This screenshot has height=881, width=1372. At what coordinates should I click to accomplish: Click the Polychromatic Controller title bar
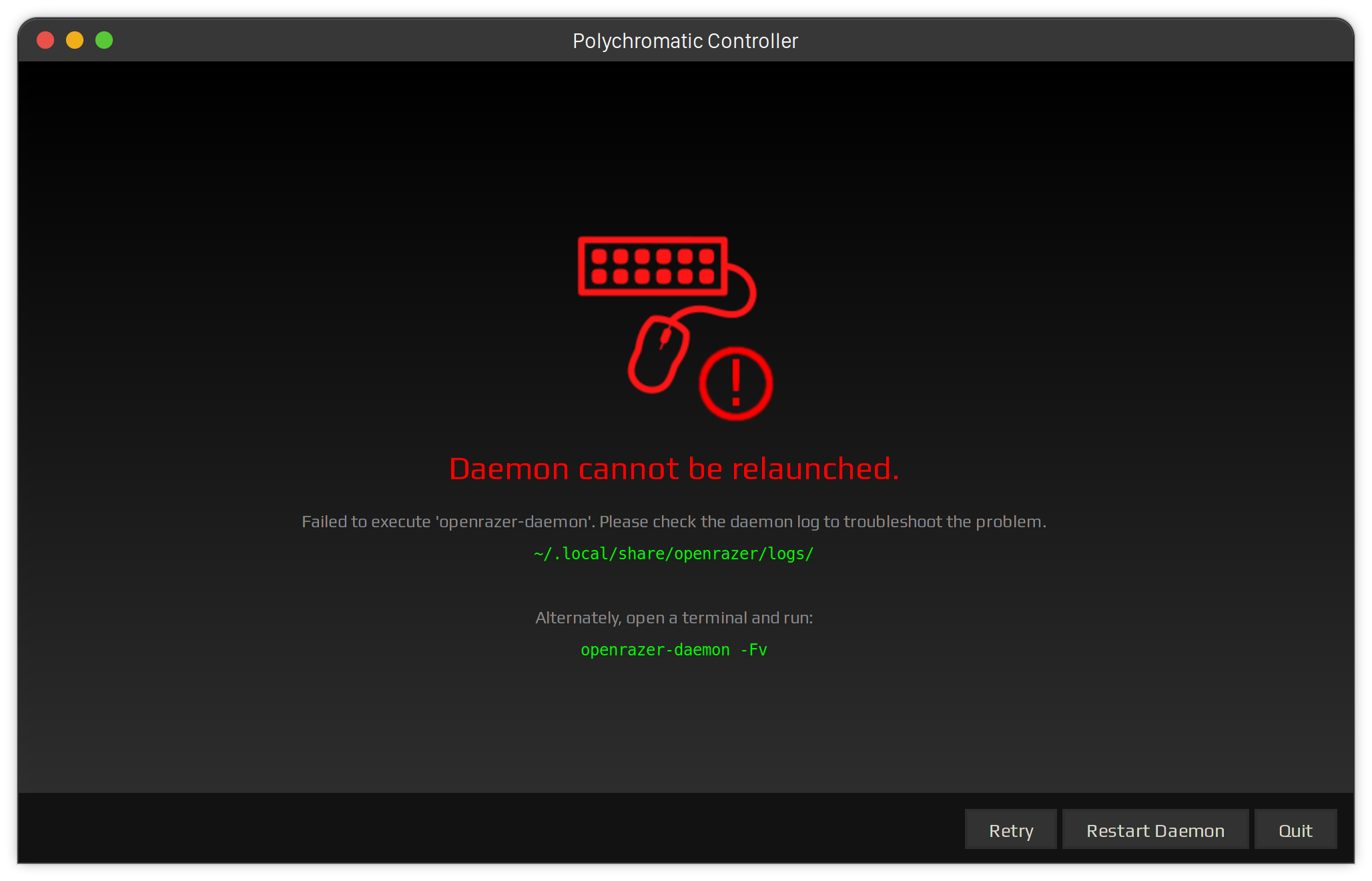tap(685, 40)
